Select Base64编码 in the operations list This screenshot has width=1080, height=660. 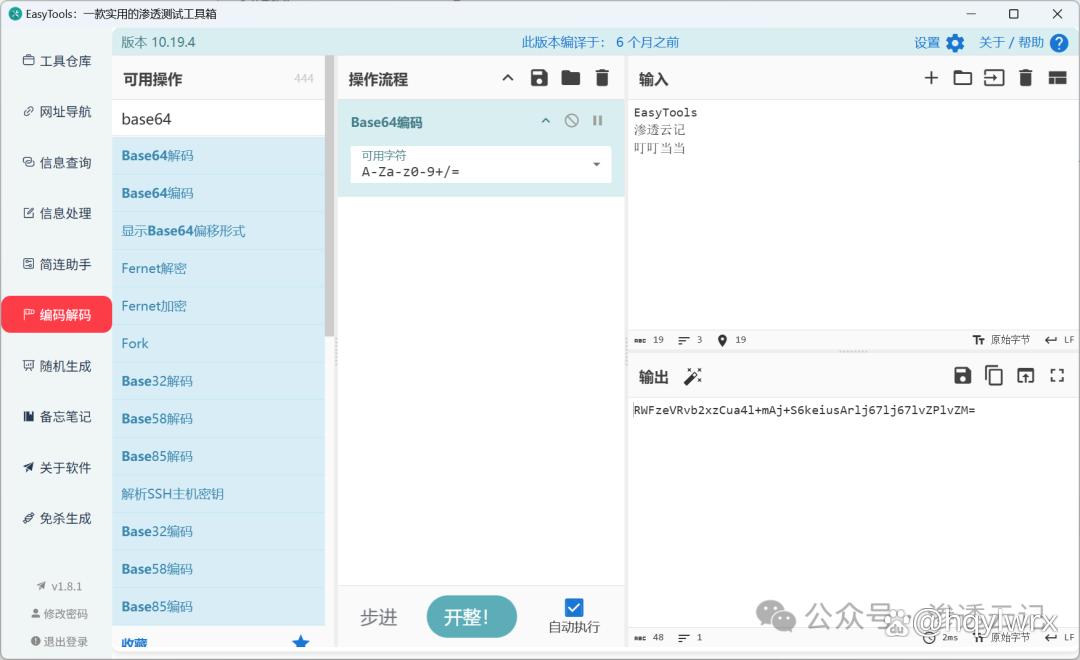click(218, 193)
